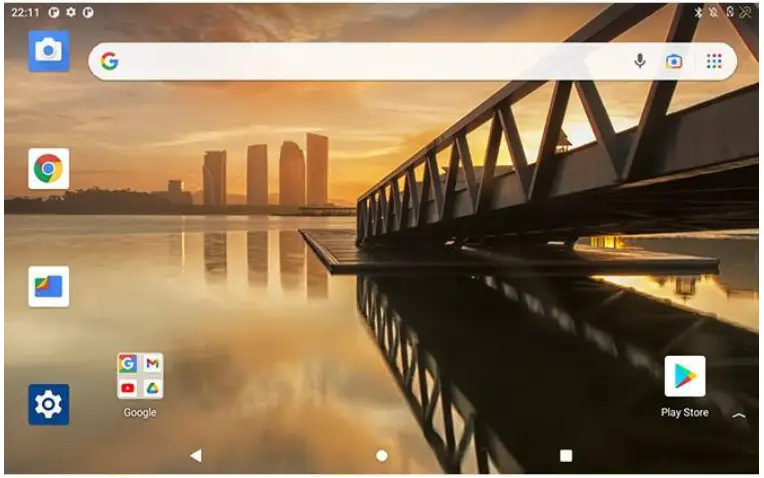Tap the home navigation circle
Screen dimensions: 764x478
(x=382, y=456)
